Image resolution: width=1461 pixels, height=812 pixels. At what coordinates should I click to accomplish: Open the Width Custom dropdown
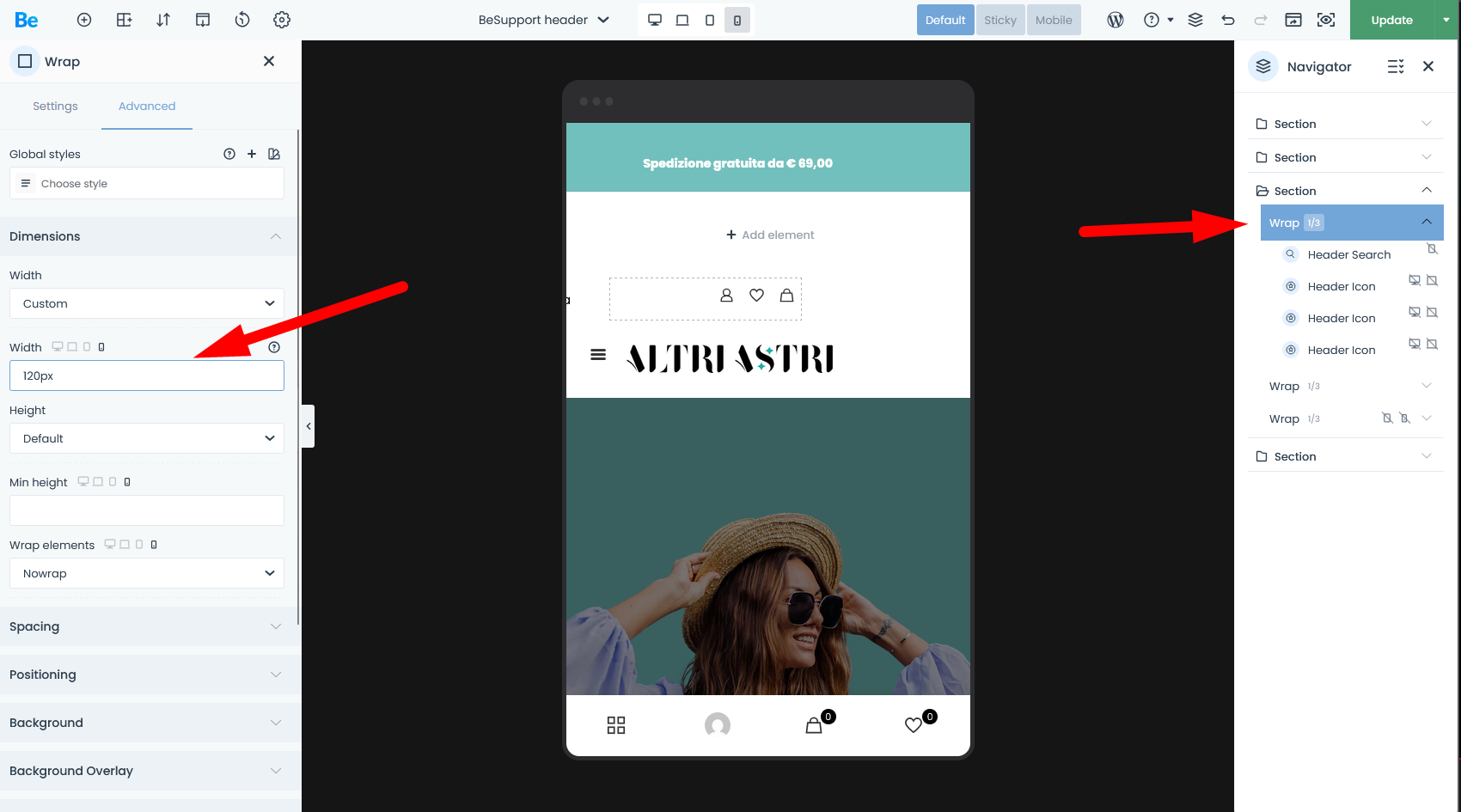click(146, 303)
